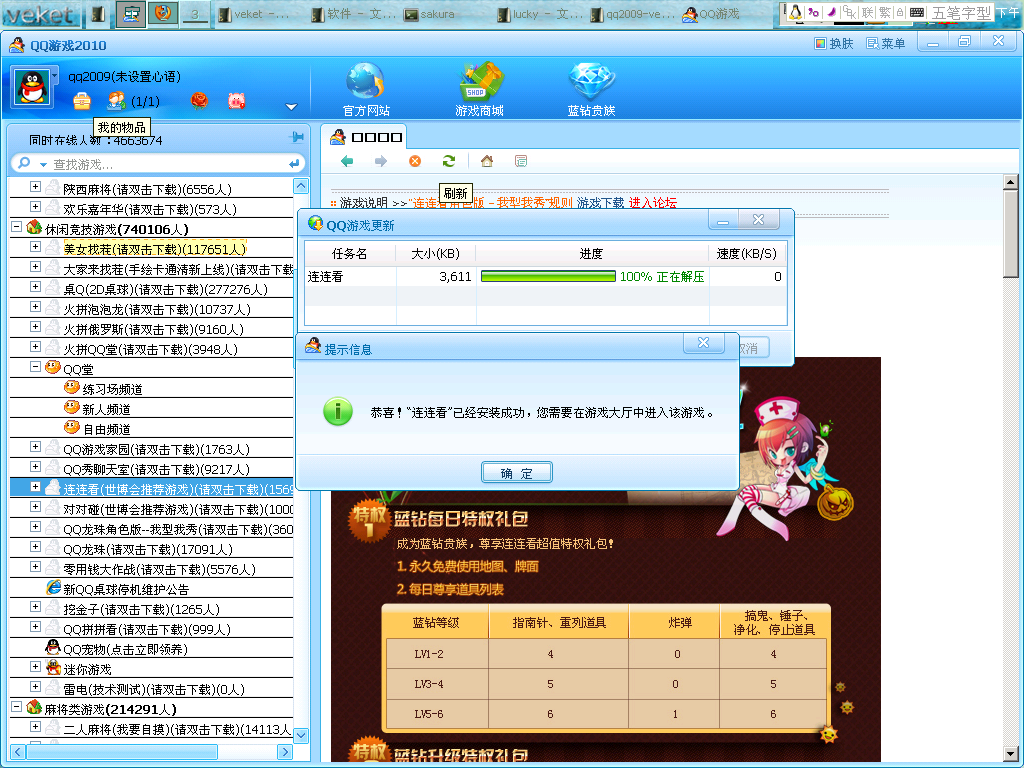This screenshot has width=1024, height=768.
Task: Click the 规则 link
Action: pos(560,203)
